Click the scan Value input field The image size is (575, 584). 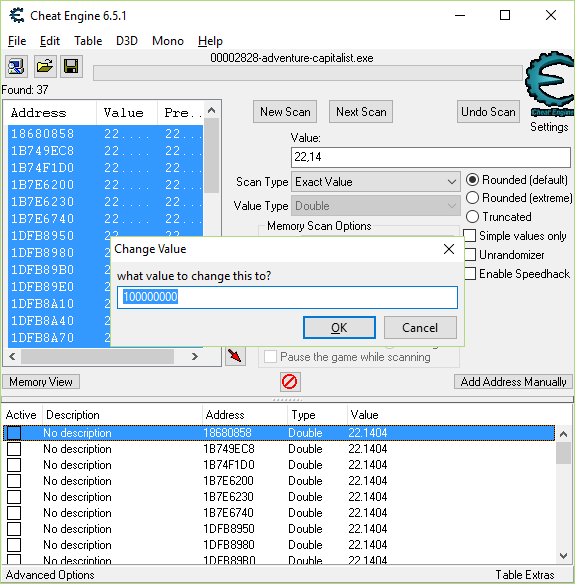(431, 157)
